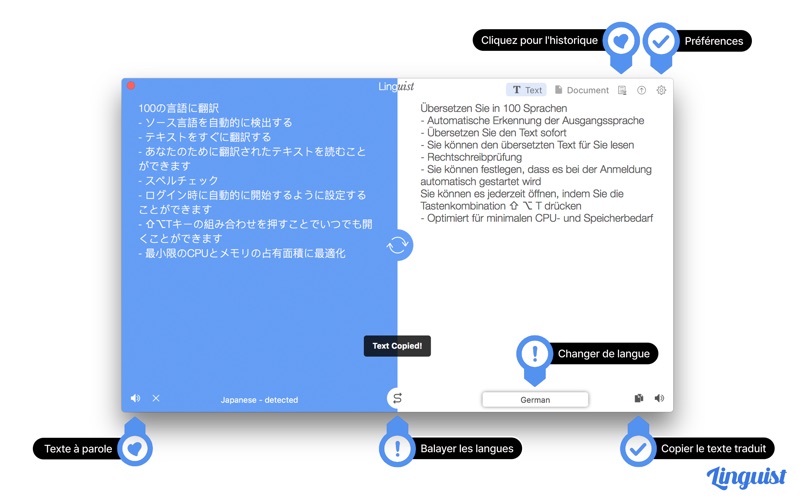Click the circled up-arrow icon
Image resolution: width=800 pixels, height=500 pixels.
[641, 90]
